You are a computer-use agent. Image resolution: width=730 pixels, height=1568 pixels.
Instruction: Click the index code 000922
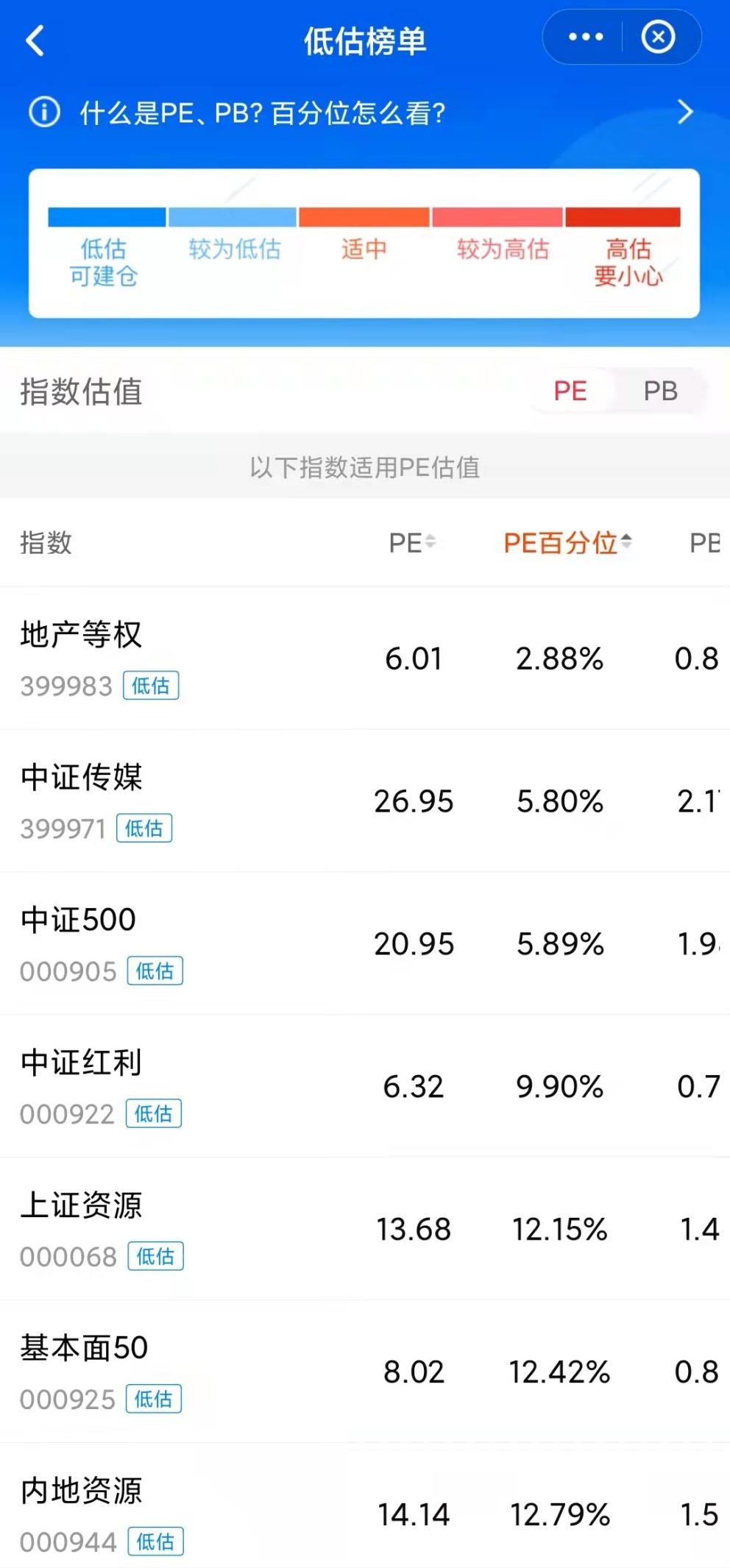tap(66, 1115)
